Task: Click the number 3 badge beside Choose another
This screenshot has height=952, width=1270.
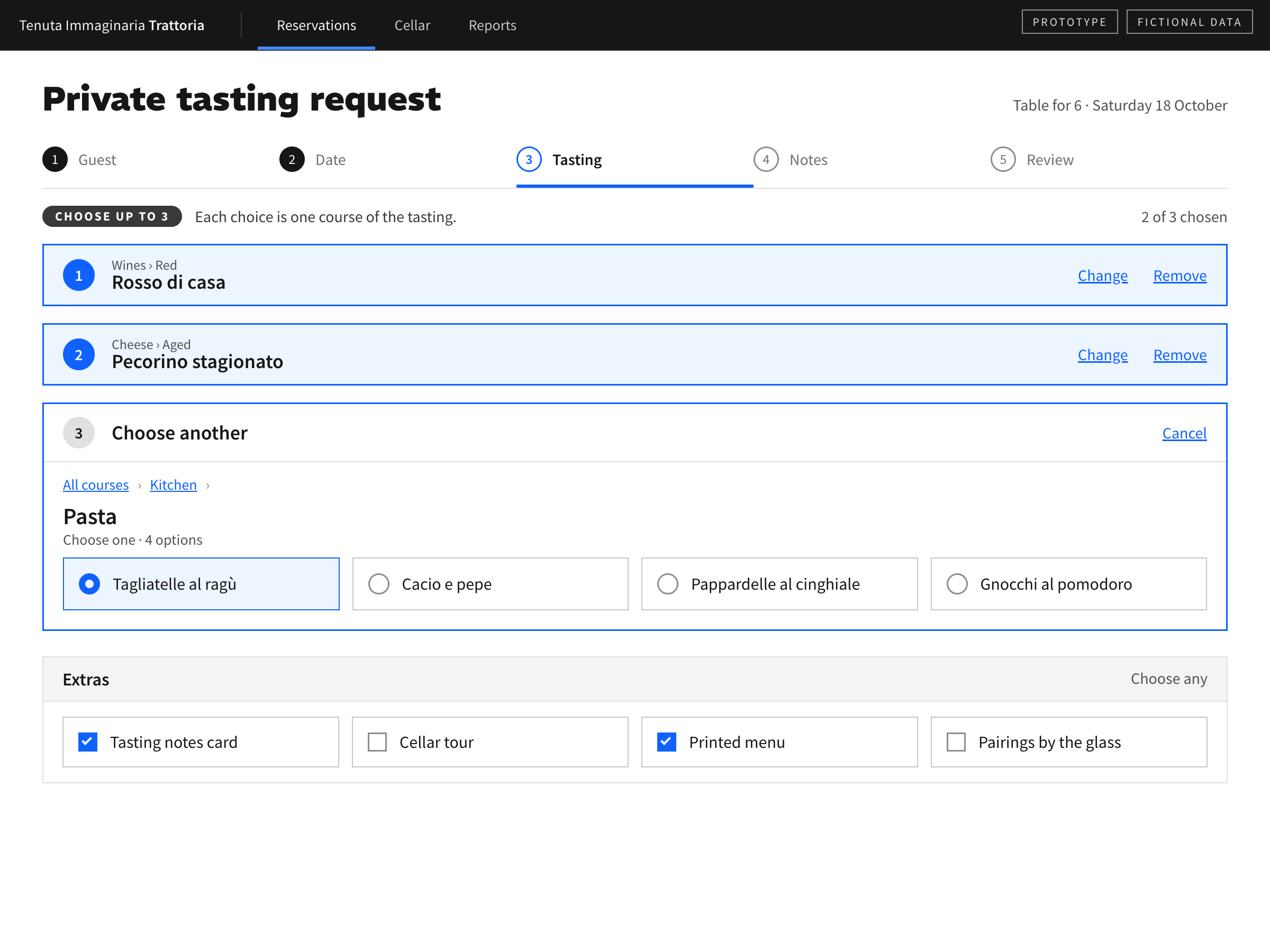Action: pos(79,433)
